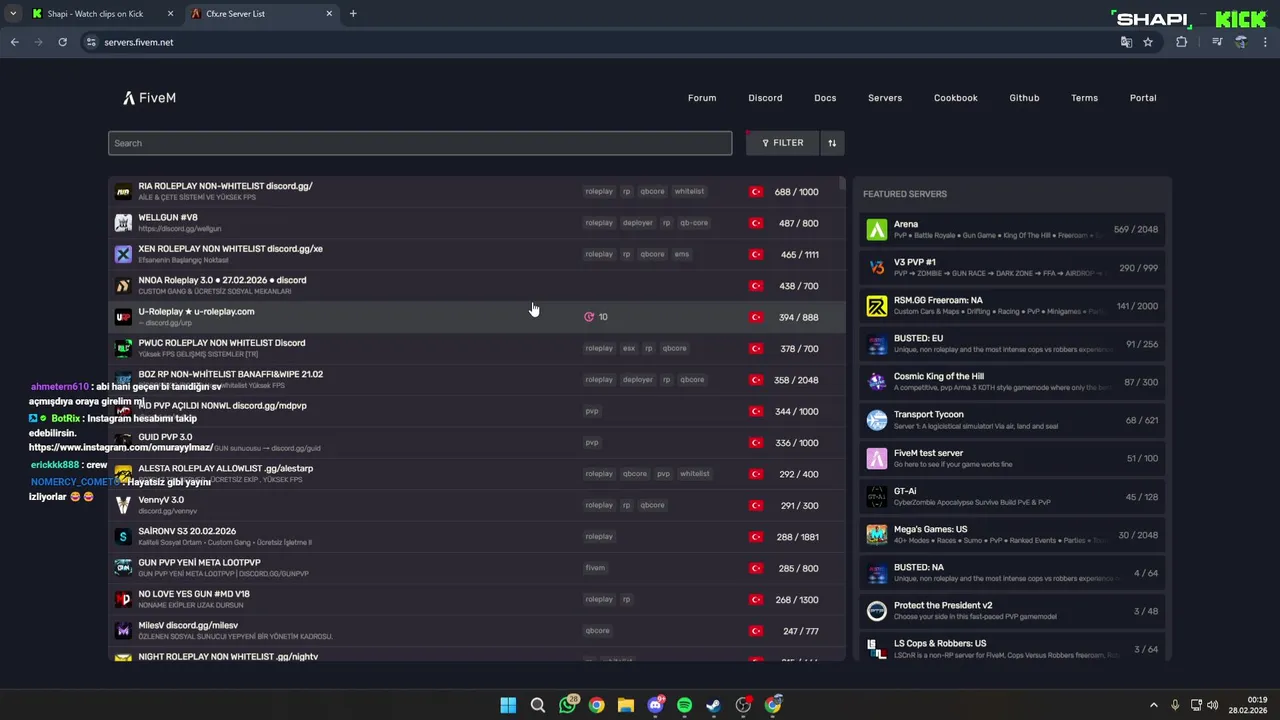Image resolution: width=1280 pixels, height=720 pixels.
Task: Open the WELLGUN #V8 server icon
Action: [123, 223]
